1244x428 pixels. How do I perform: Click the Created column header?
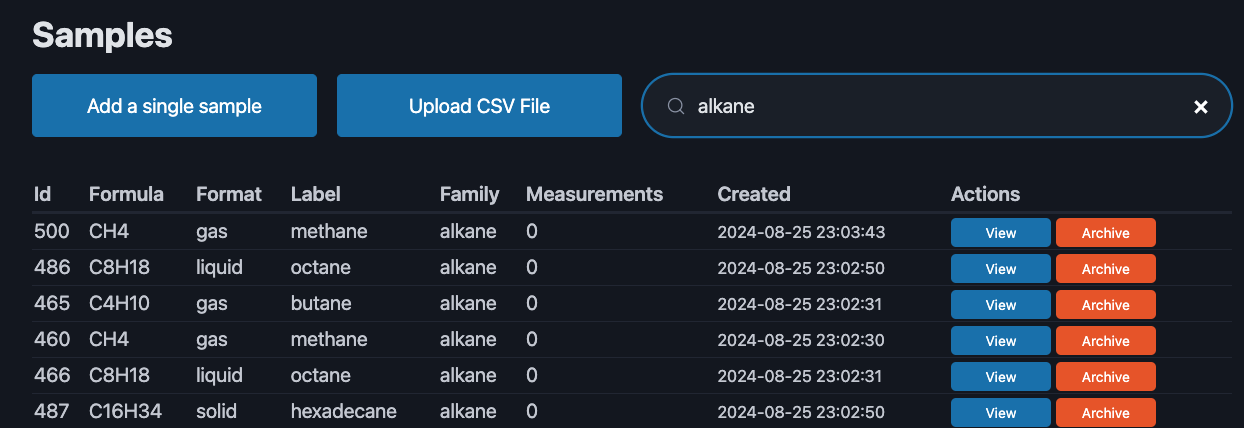(754, 194)
